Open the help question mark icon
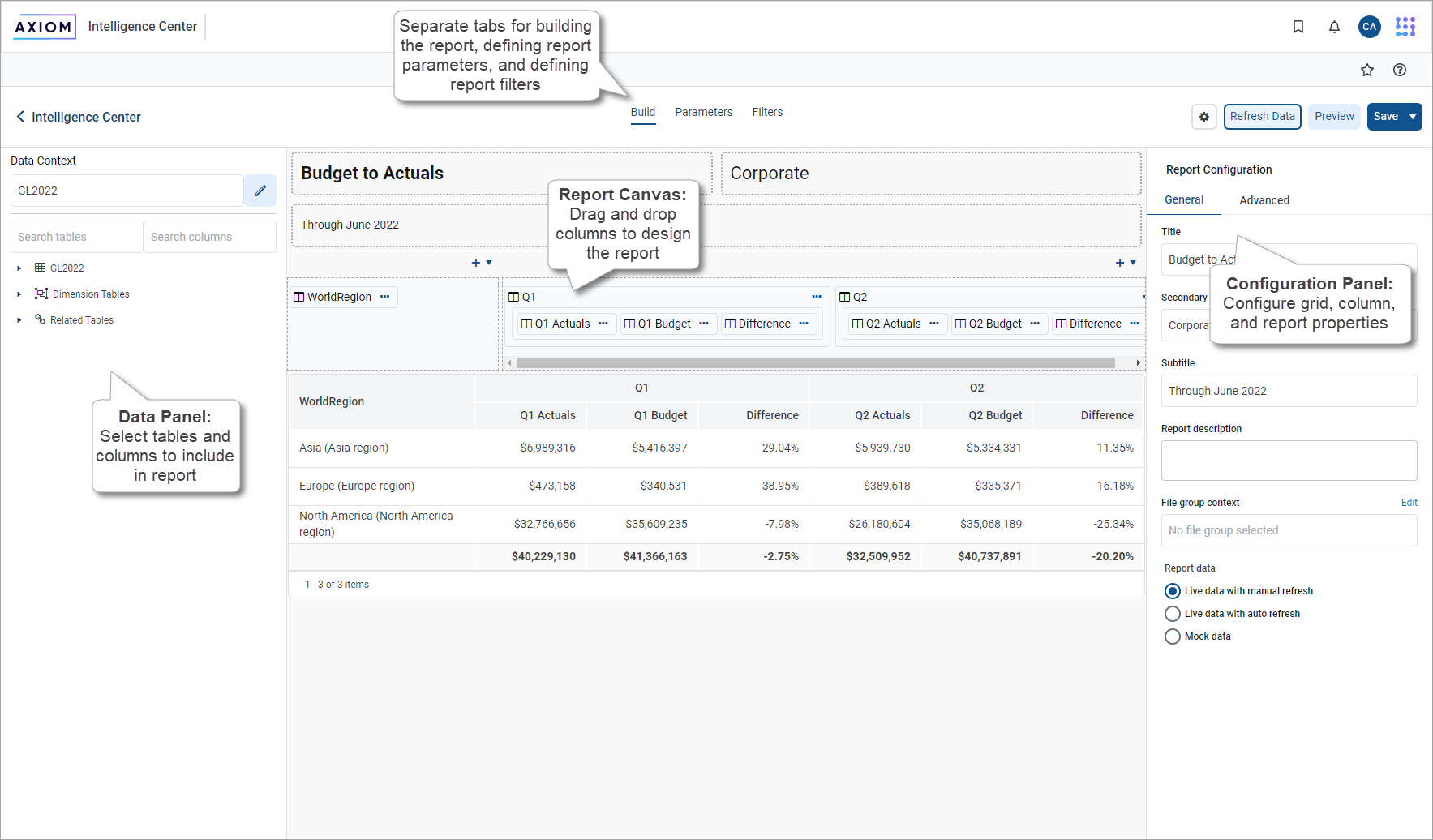The width and height of the screenshot is (1433, 840). tap(1400, 70)
